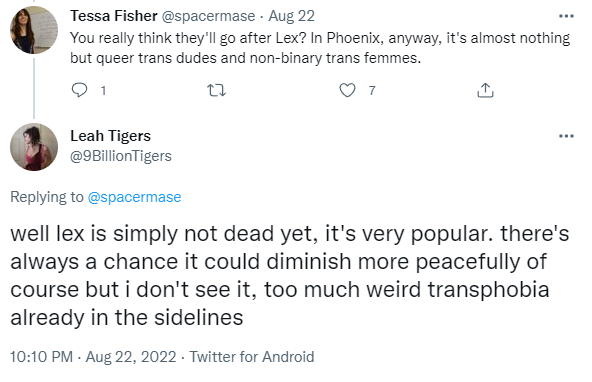View the reply count of 1 on Tessa's tweet
Viewport: 592px width, 382px height.
coord(103,91)
